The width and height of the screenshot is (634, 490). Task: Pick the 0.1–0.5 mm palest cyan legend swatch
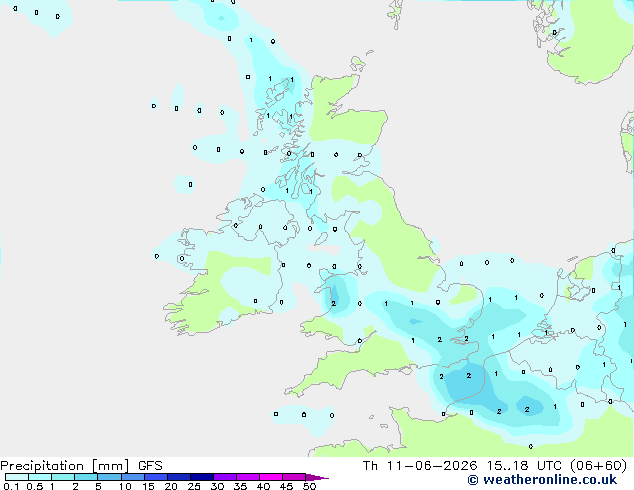coord(17,477)
